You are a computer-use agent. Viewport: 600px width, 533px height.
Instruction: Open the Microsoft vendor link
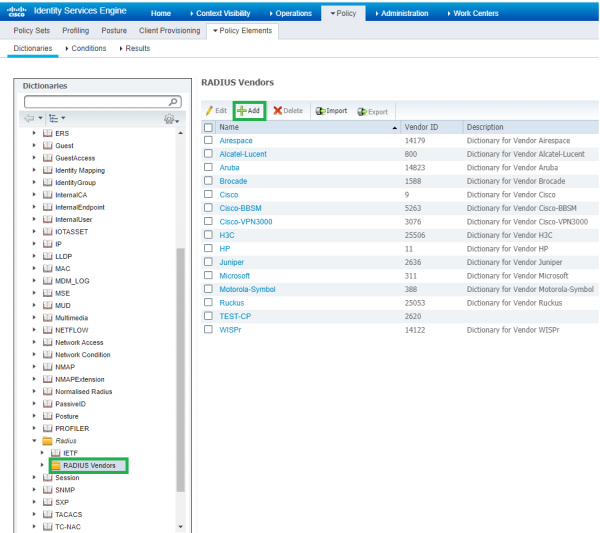235,275
